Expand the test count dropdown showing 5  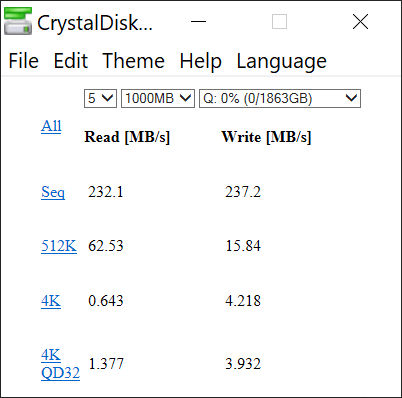tap(100, 98)
